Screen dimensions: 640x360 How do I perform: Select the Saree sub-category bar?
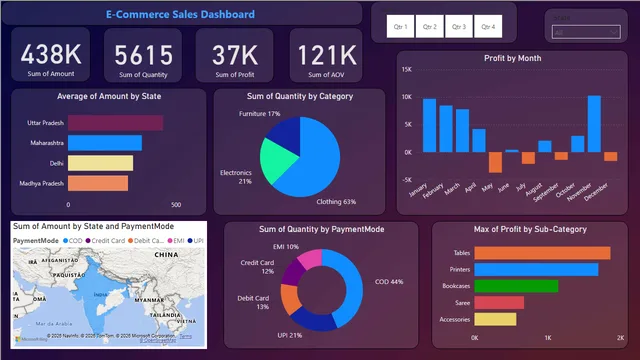click(x=499, y=303)
